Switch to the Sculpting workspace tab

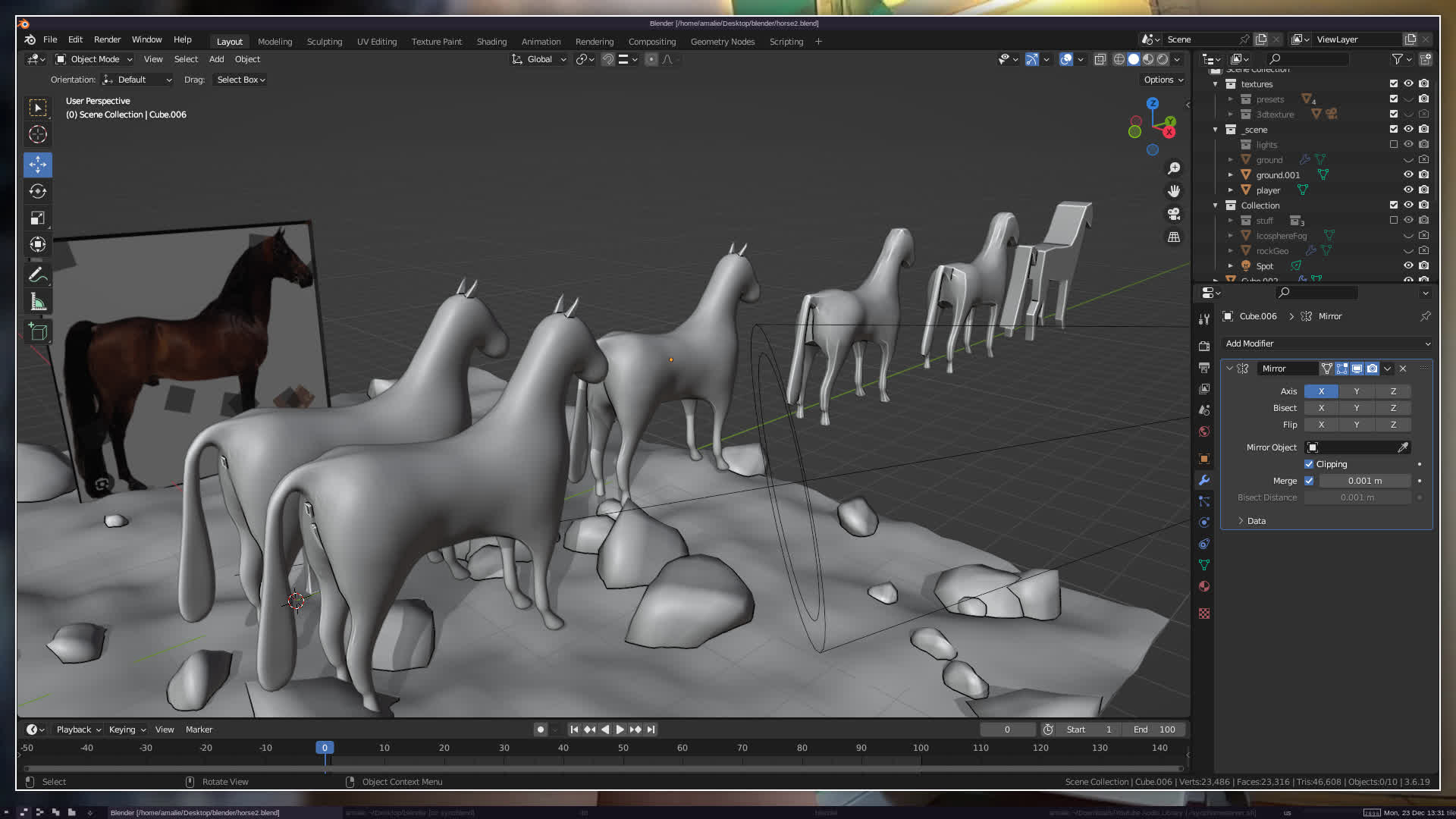(325, 42)
